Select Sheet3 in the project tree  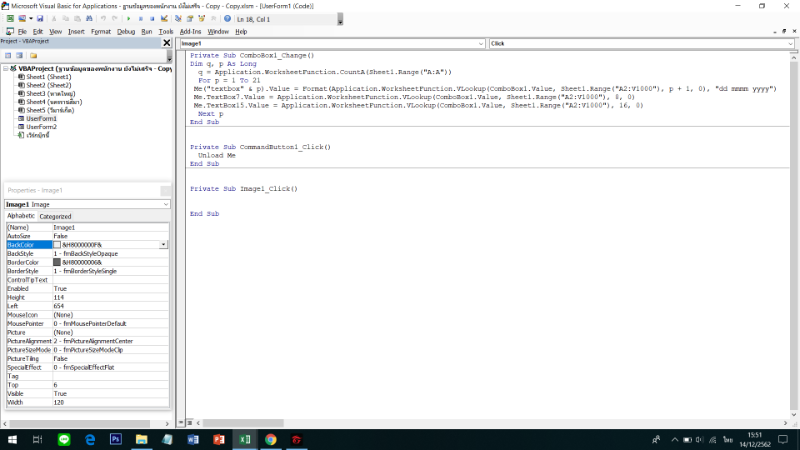(47, 93)
